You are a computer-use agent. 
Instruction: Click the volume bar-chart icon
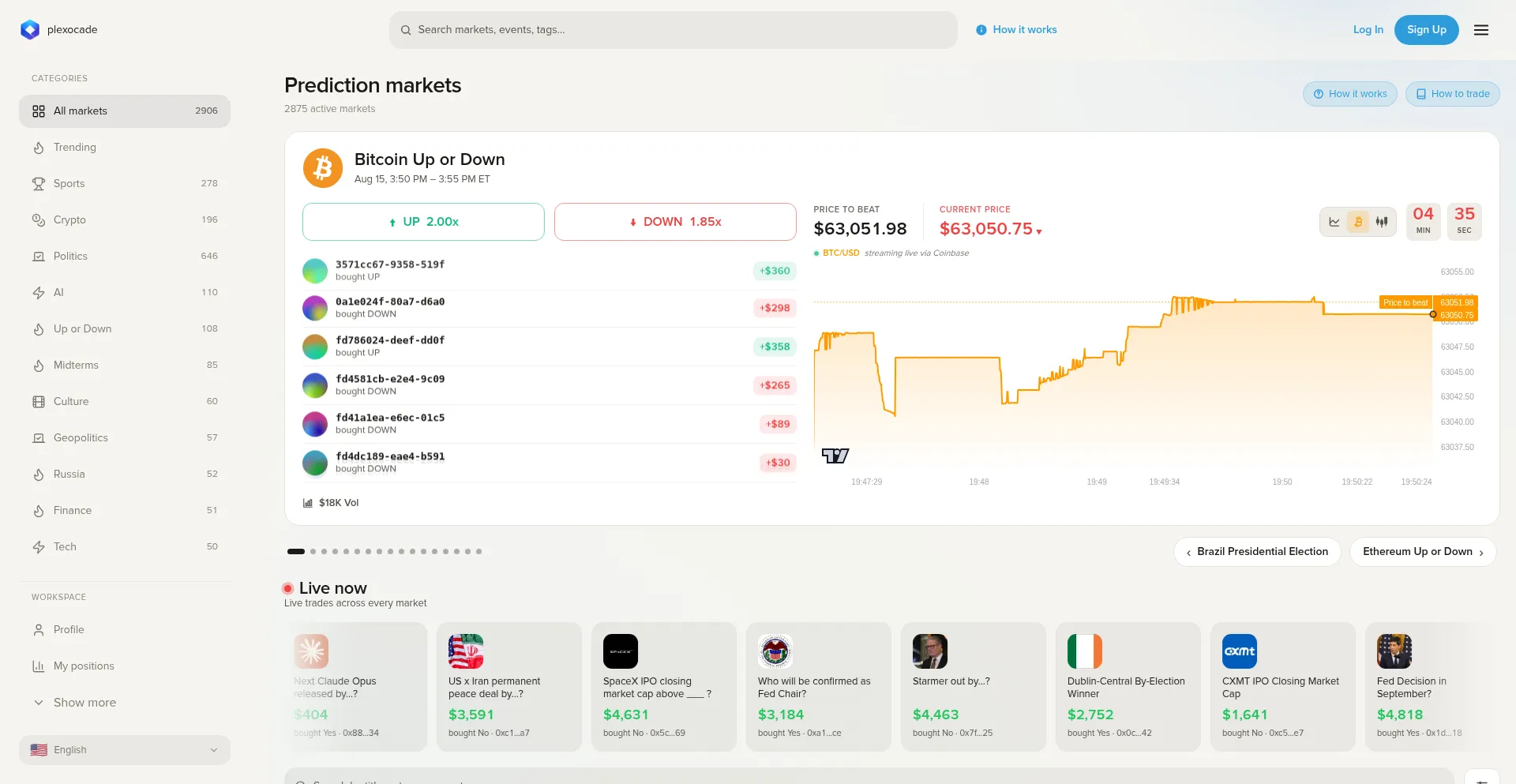308,503
